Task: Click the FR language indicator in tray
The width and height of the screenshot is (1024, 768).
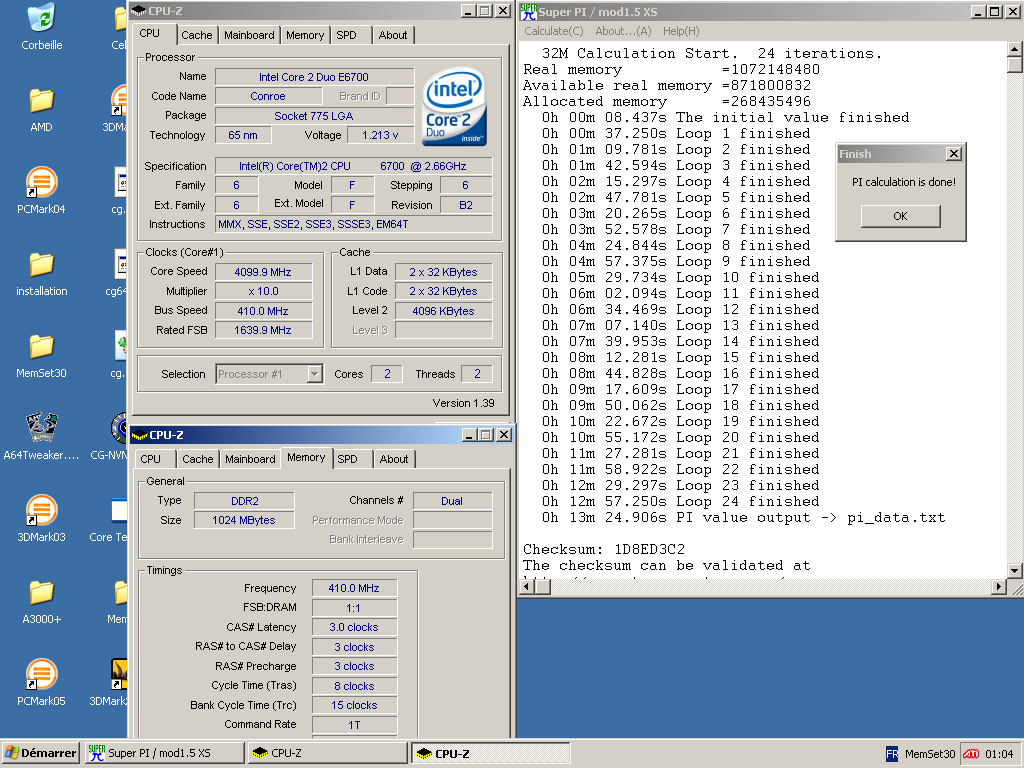Action: coord(891,754)
